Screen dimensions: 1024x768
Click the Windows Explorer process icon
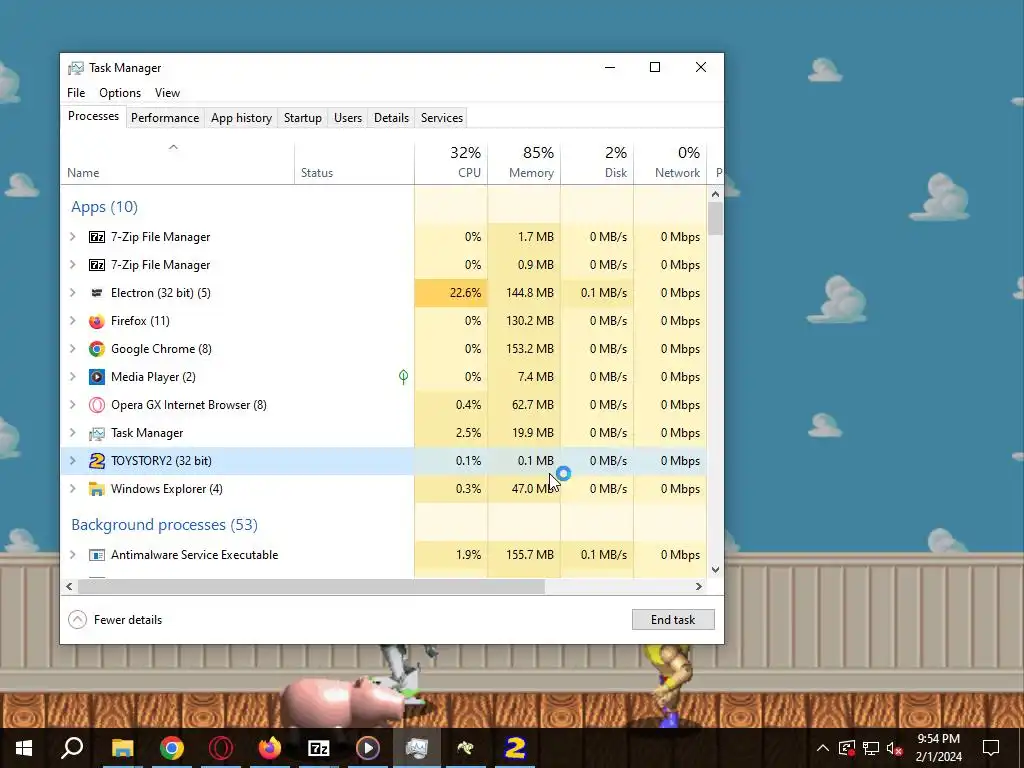coord(97,489)
